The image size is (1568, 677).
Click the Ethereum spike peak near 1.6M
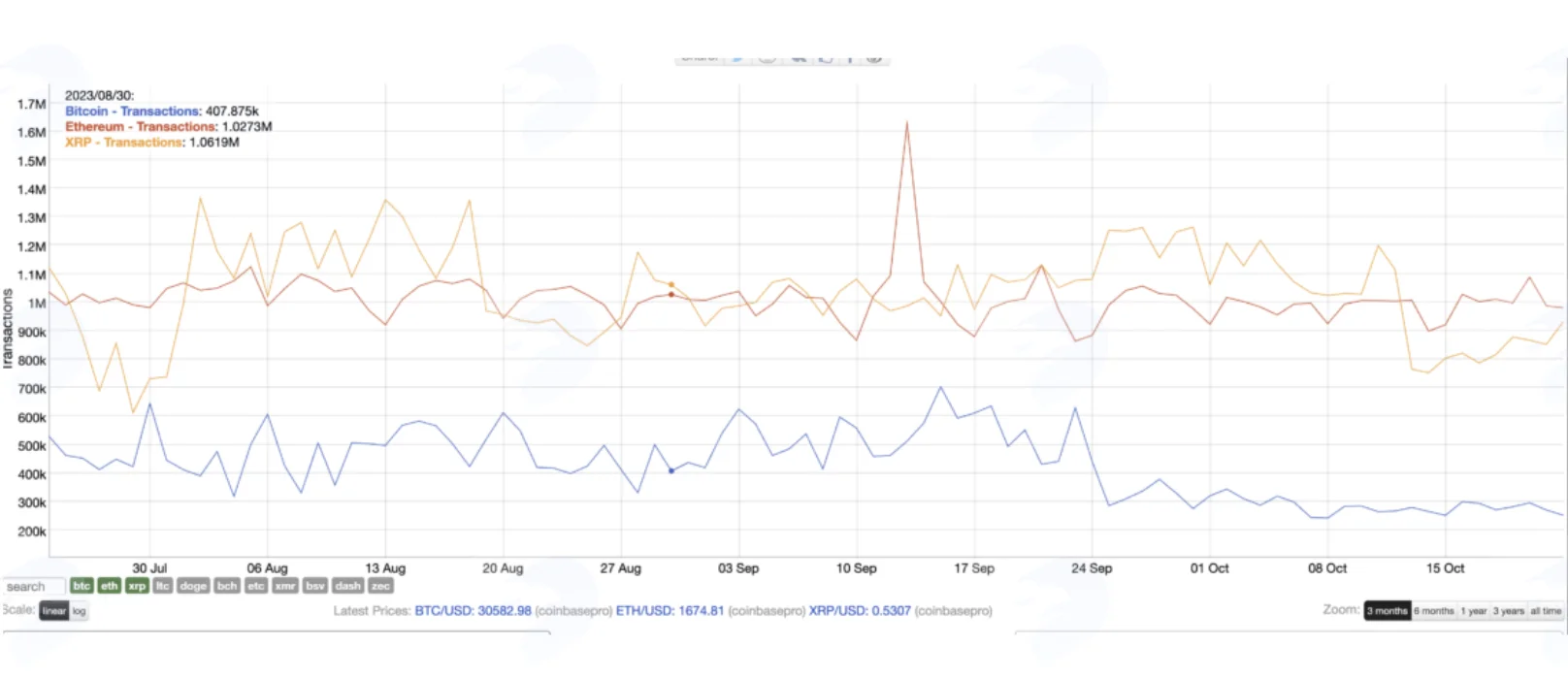click(x=907, y=122)
